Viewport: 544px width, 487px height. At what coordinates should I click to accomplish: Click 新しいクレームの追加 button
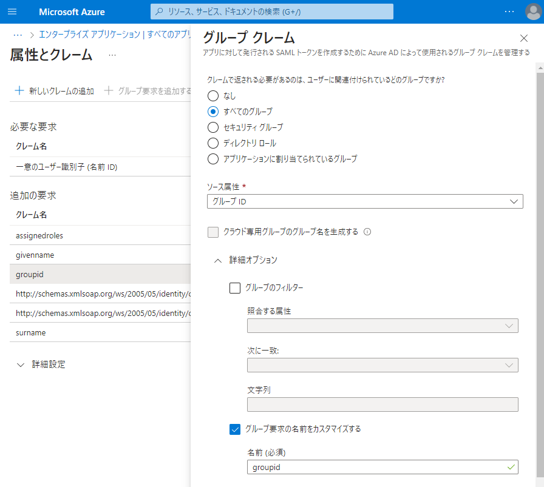pos(54,91)
